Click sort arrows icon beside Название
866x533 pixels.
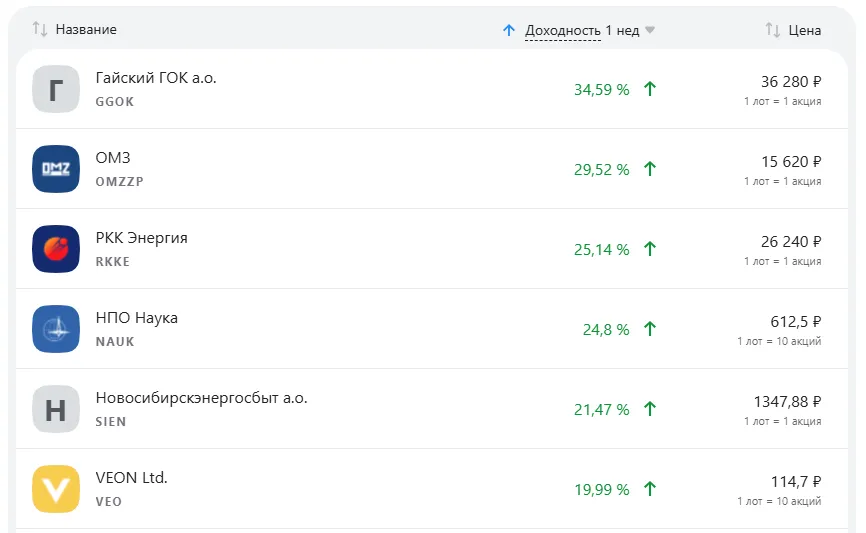pyautogui.click(x=40, y=30)
